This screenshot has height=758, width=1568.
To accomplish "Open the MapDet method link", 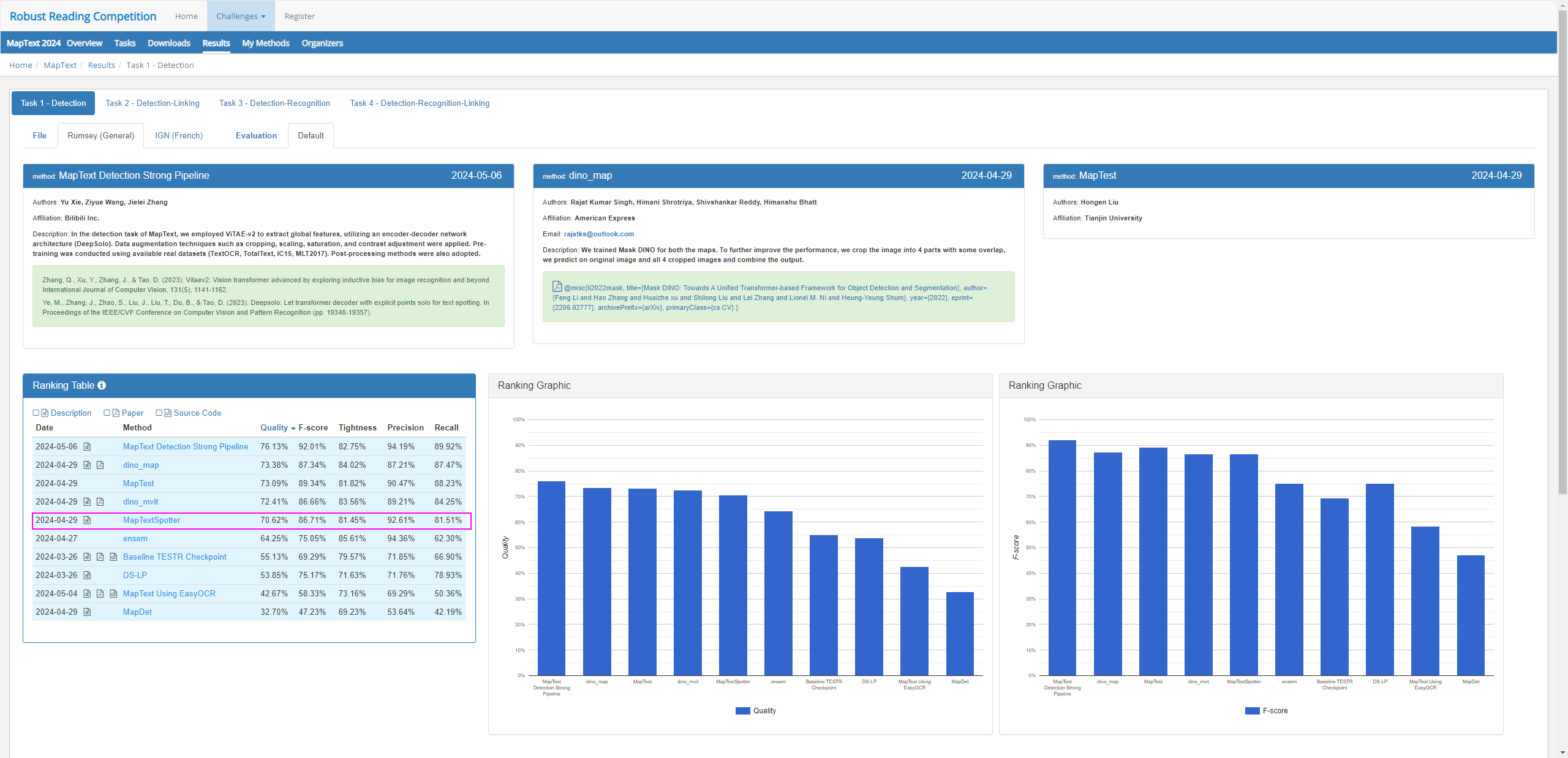I will coord(137,612).
